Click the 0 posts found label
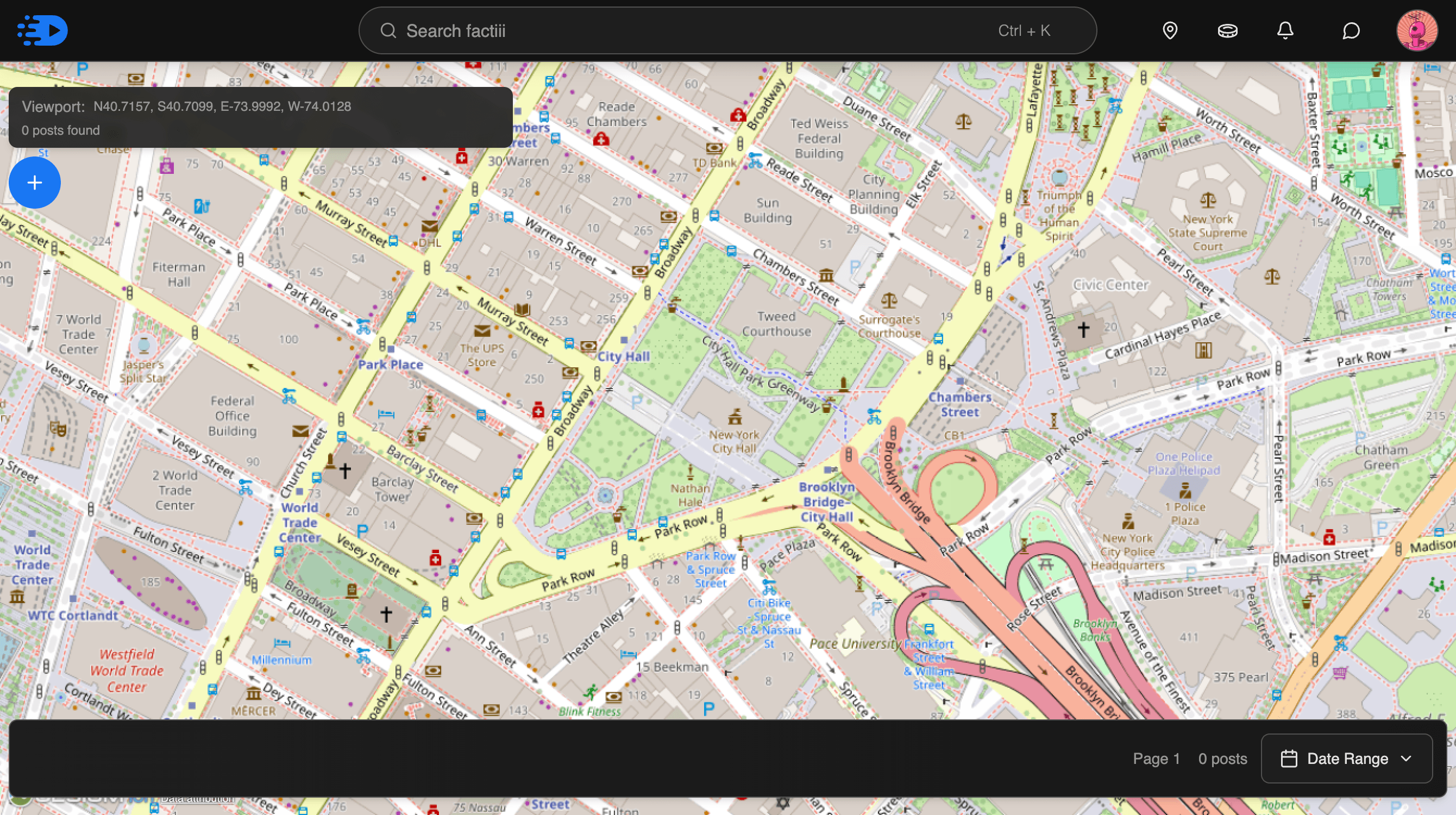 pos(60,130)
